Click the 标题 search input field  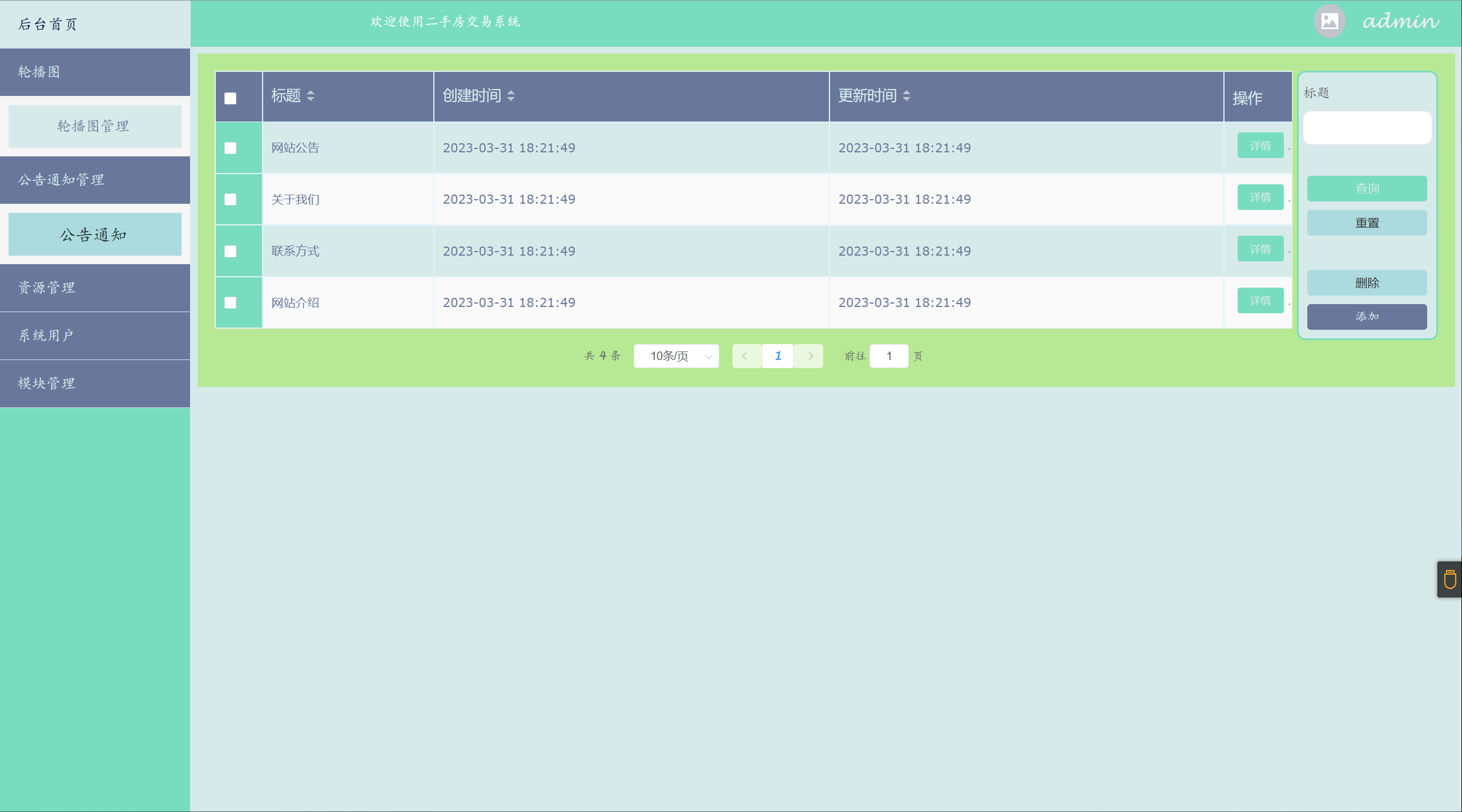pyautogui.click(x=1367, y=128)
